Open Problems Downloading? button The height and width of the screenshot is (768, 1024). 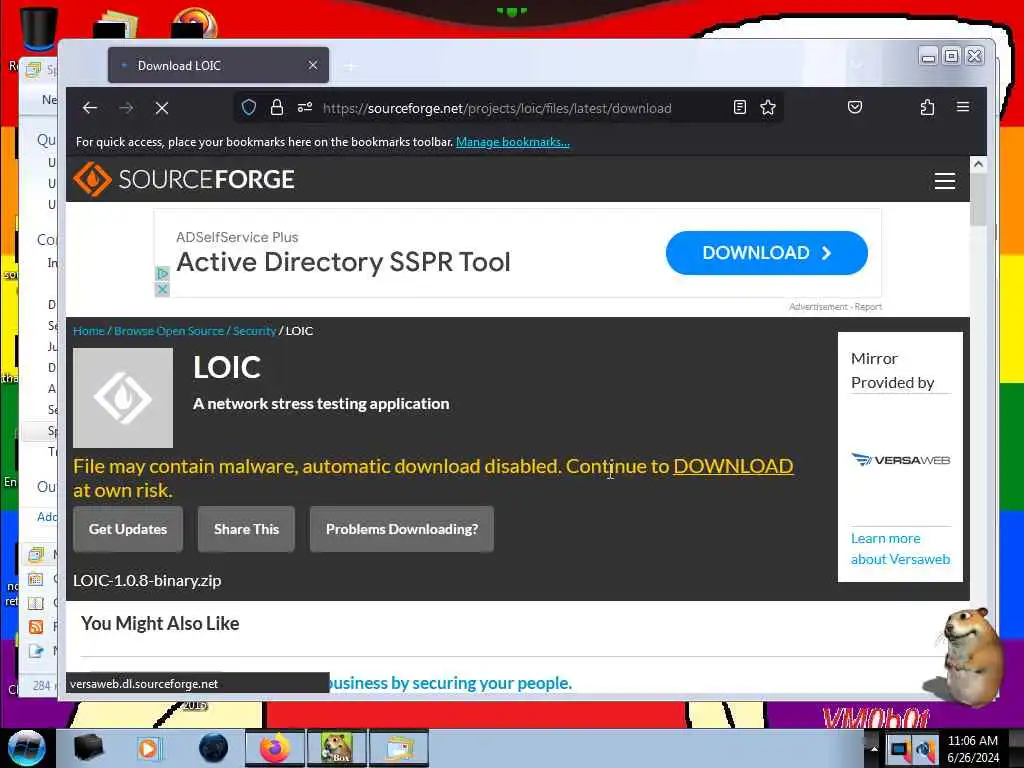pyautogui.click(x=402, y=529)
